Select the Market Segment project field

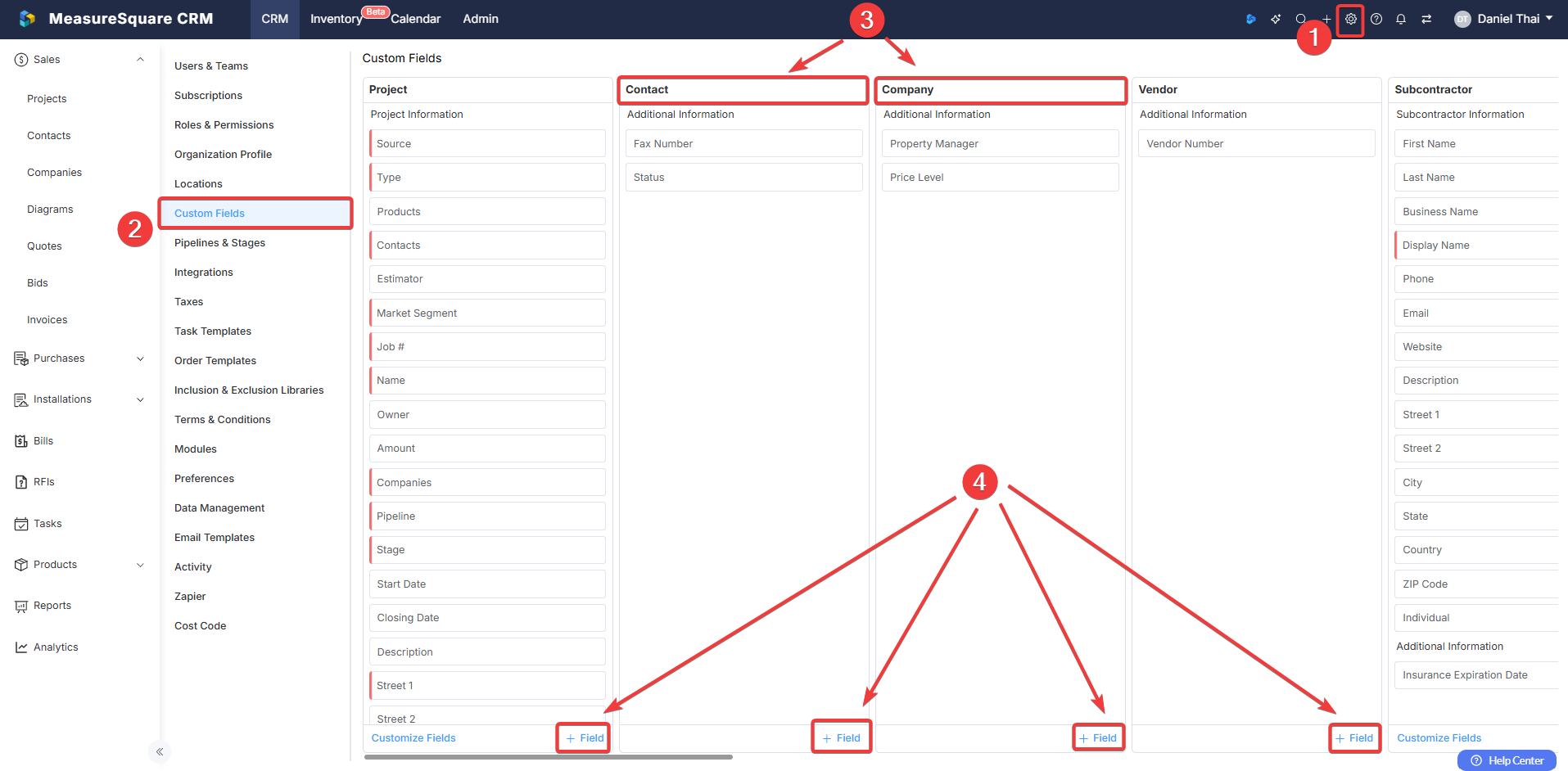tap(487, 313)
